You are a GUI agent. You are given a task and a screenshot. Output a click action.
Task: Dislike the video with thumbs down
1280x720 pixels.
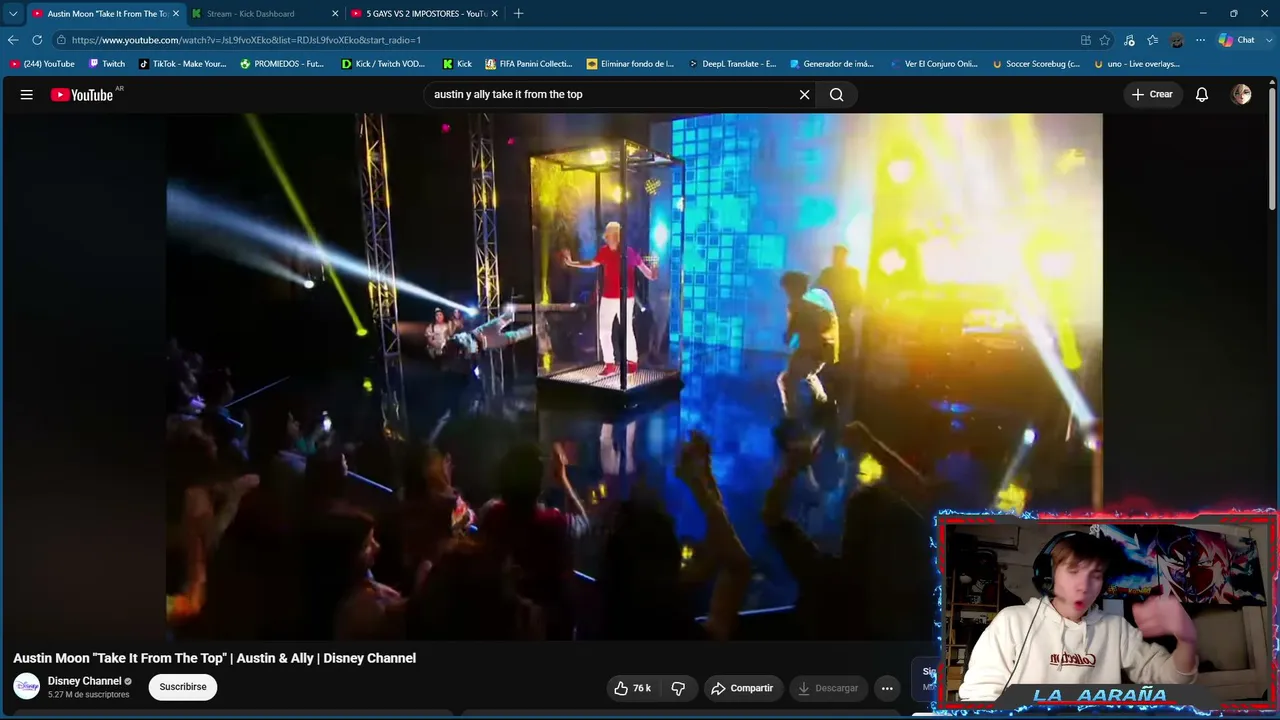678,688
